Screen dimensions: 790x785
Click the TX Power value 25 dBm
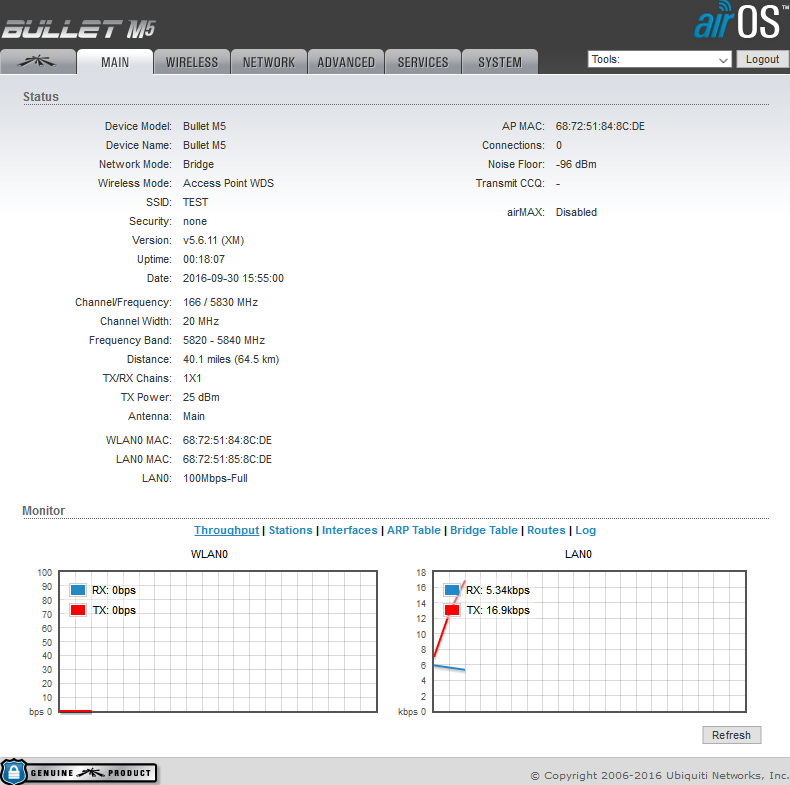(201, 397)
